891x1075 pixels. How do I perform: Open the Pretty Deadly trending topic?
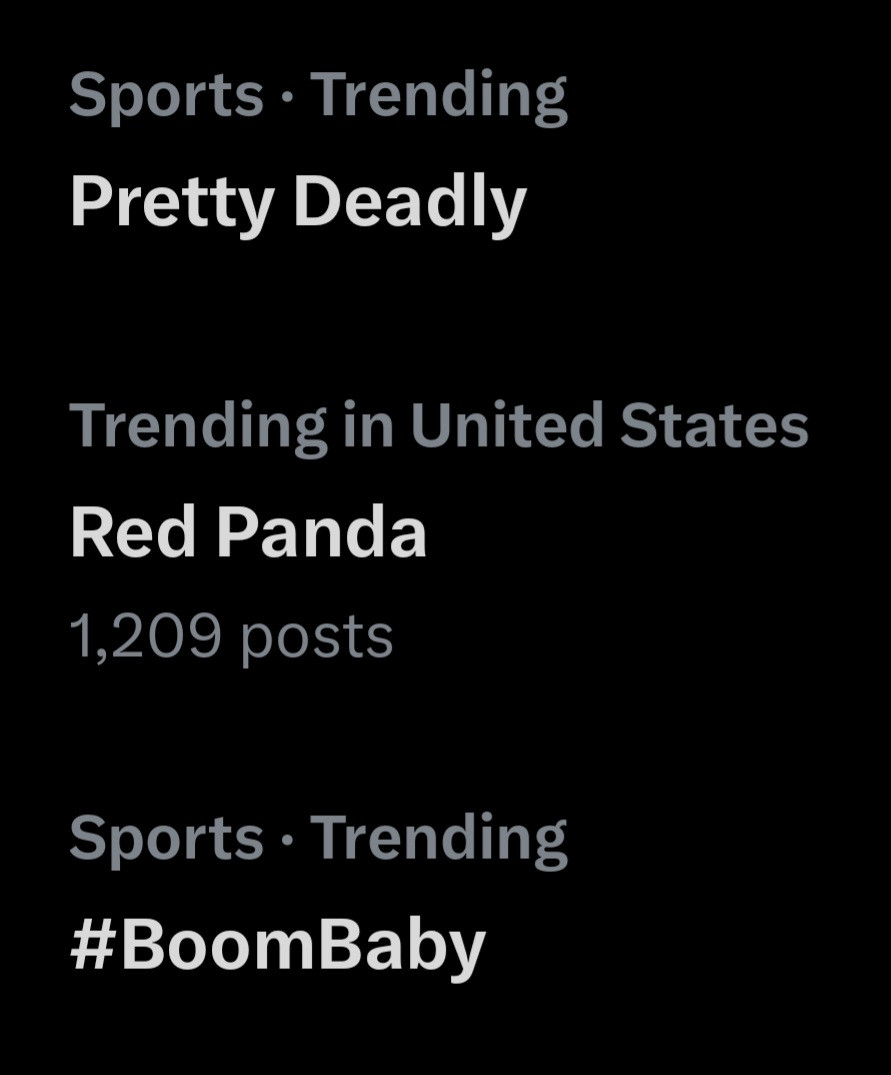click(297, 202)
